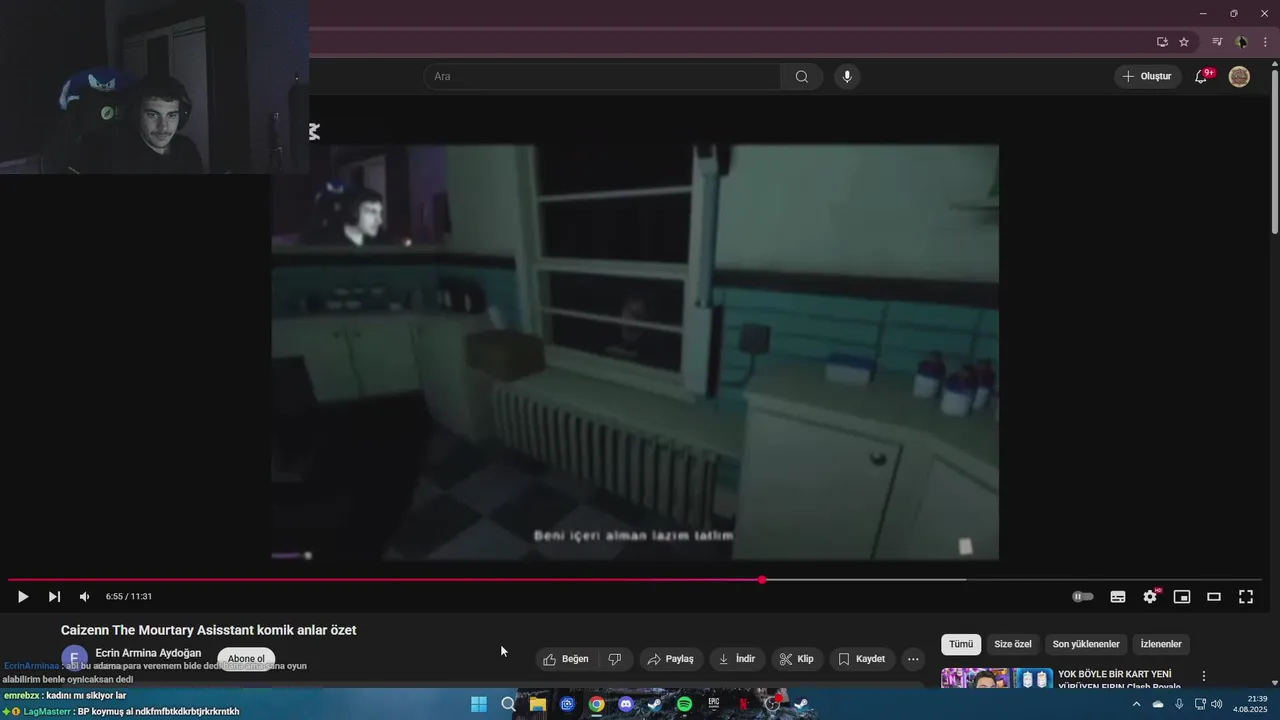Click into the Ara search field

pyautogui.click(x=603, y=77)
